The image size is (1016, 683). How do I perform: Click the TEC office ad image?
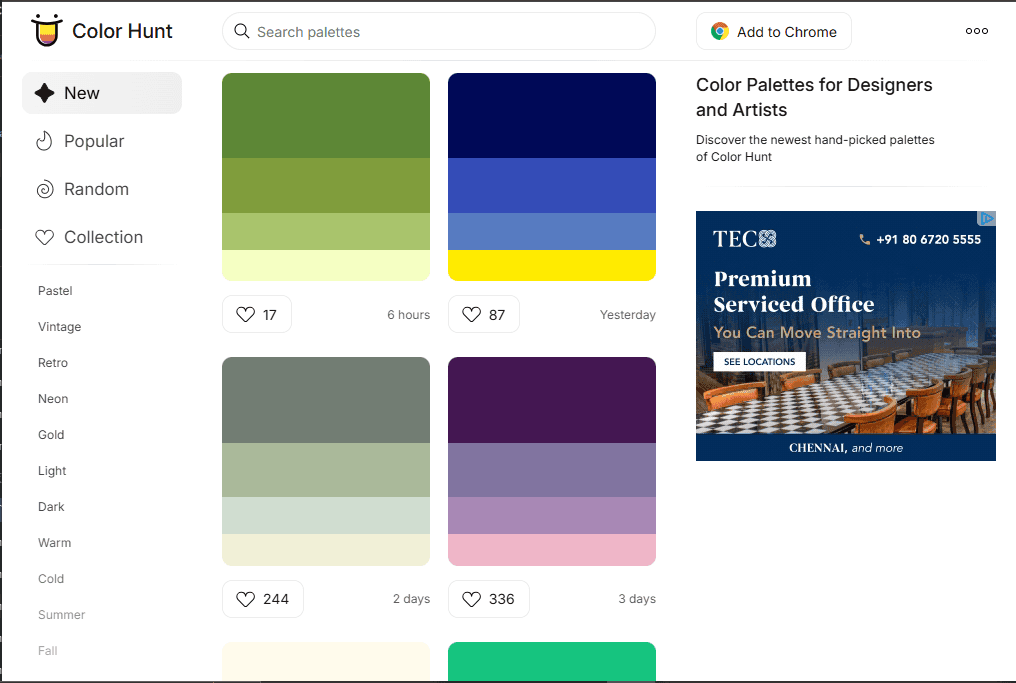[846, 336]
